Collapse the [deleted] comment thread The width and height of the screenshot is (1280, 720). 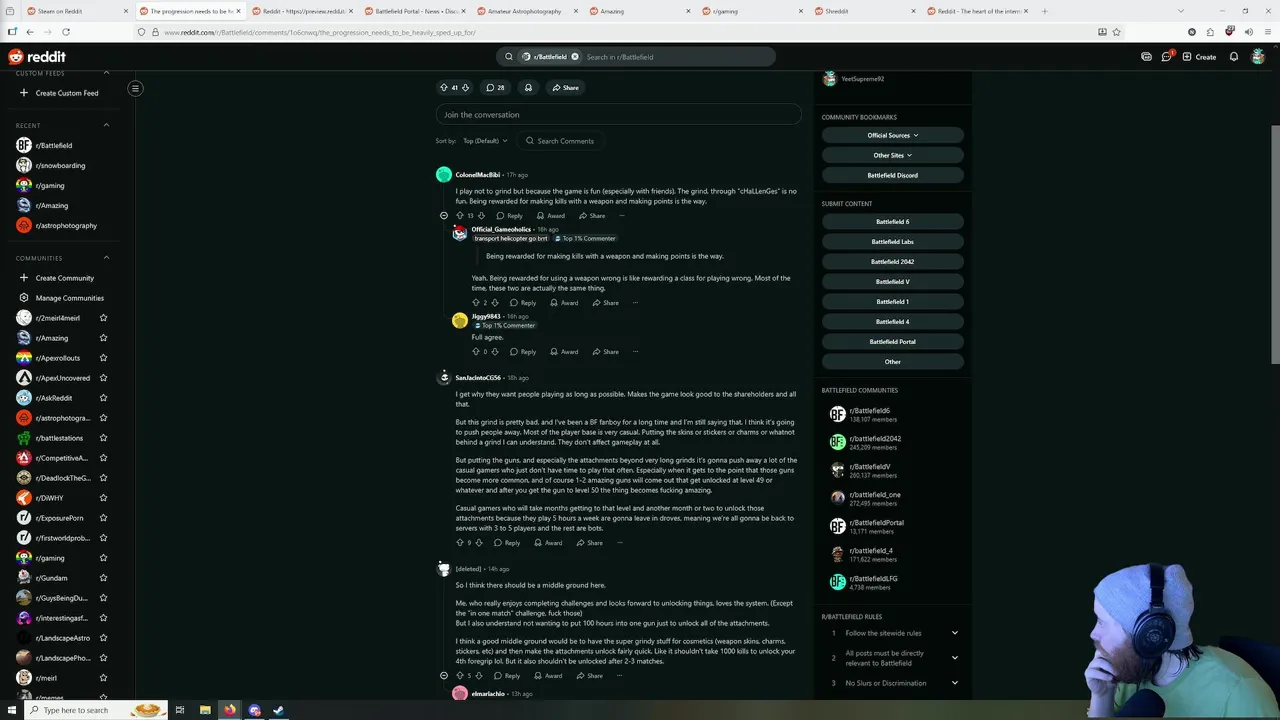click(x=444, y=676)
